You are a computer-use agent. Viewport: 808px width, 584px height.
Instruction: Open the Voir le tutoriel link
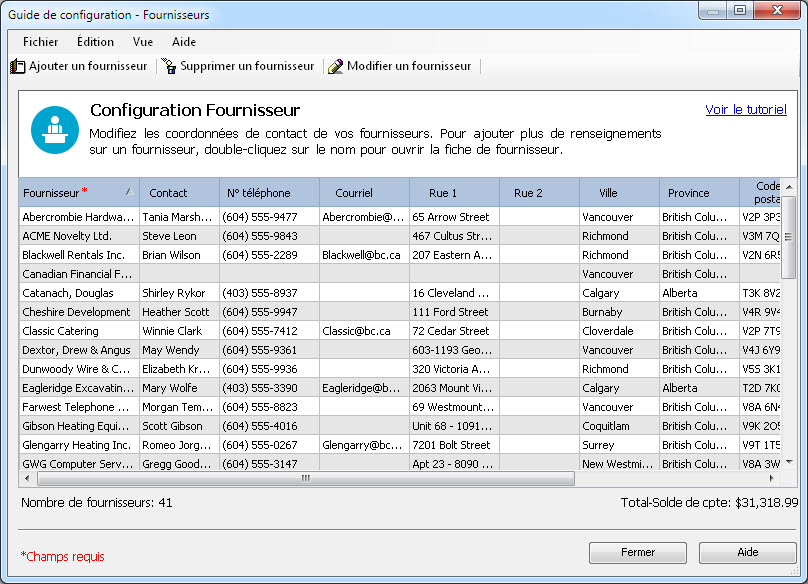(x=745, y=110)
